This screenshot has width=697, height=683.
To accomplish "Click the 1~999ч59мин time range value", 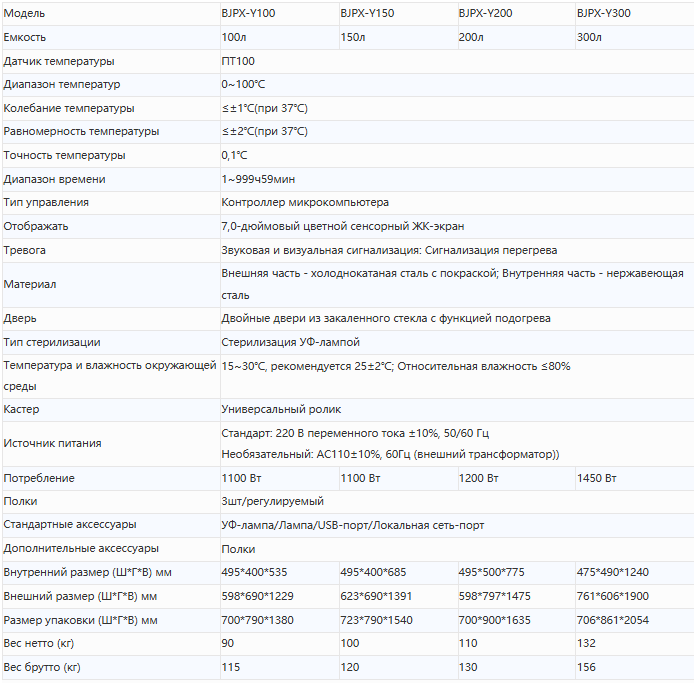I will [x=258, y=179].
